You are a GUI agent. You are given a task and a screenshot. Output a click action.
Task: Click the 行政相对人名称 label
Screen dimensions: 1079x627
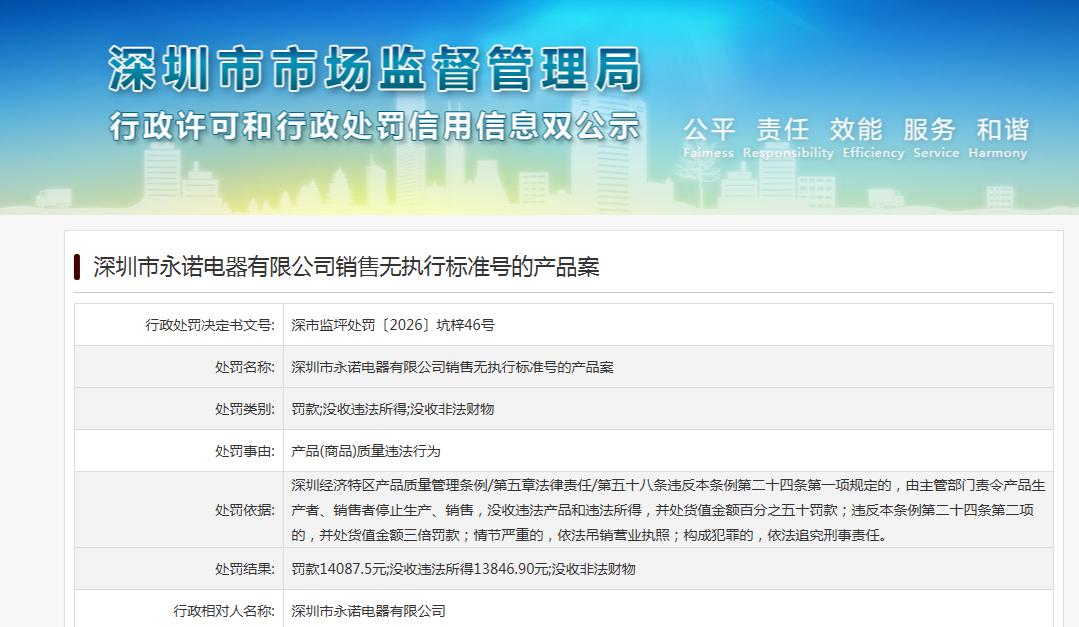coord(224,611)
